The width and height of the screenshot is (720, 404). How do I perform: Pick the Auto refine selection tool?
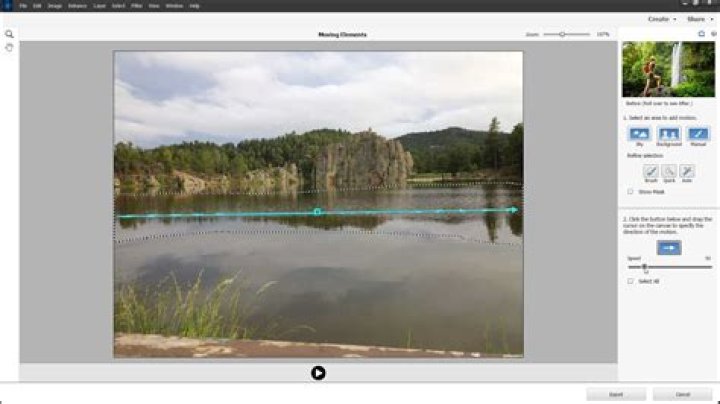point(687,171)
